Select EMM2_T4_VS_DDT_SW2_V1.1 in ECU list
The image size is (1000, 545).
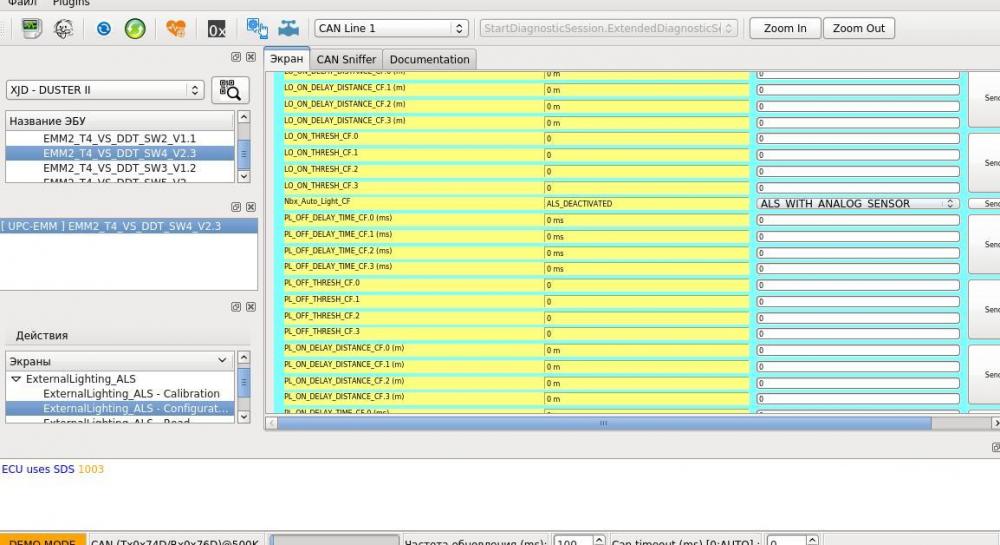point(119,138)
